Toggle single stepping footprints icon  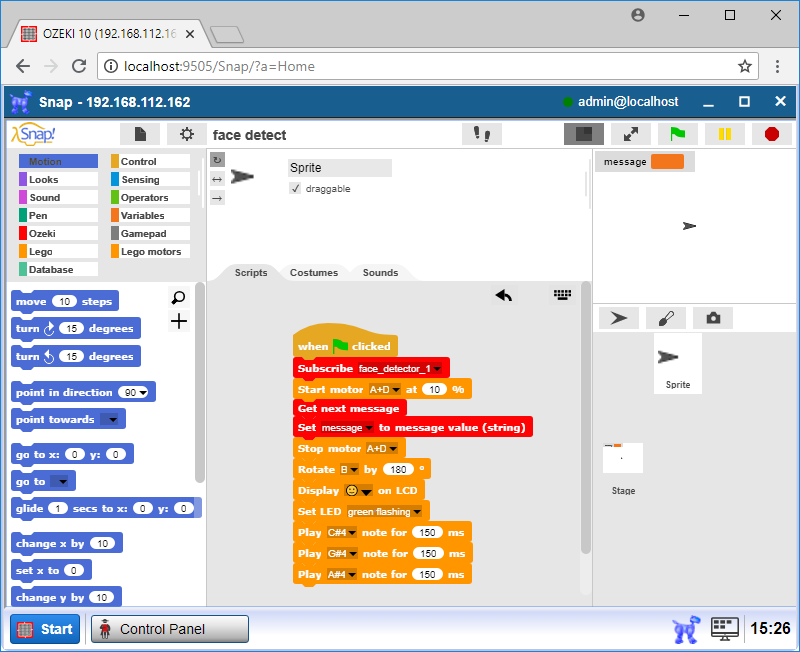click(482, 134)
